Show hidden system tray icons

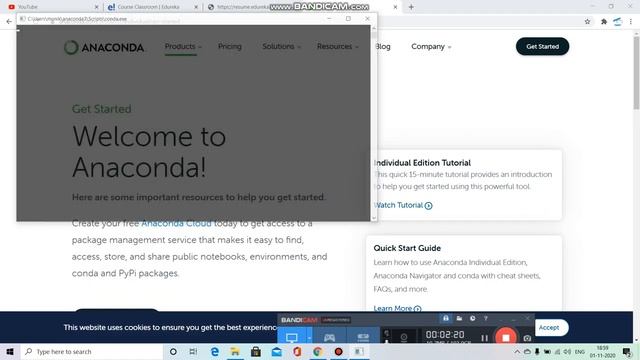coord(517,351)
